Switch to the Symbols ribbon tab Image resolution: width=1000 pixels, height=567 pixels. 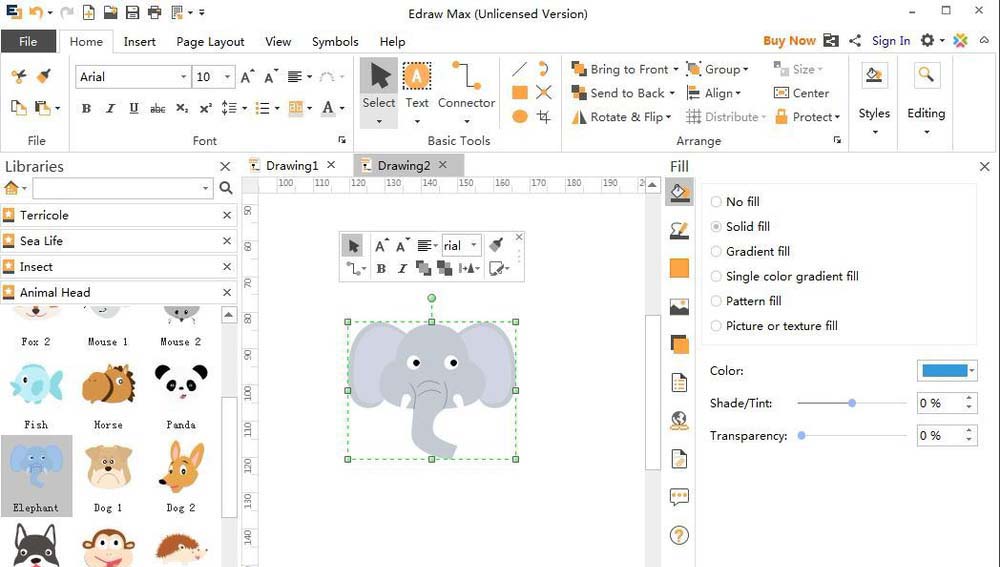pyautogui.click(x=335, y=41)
